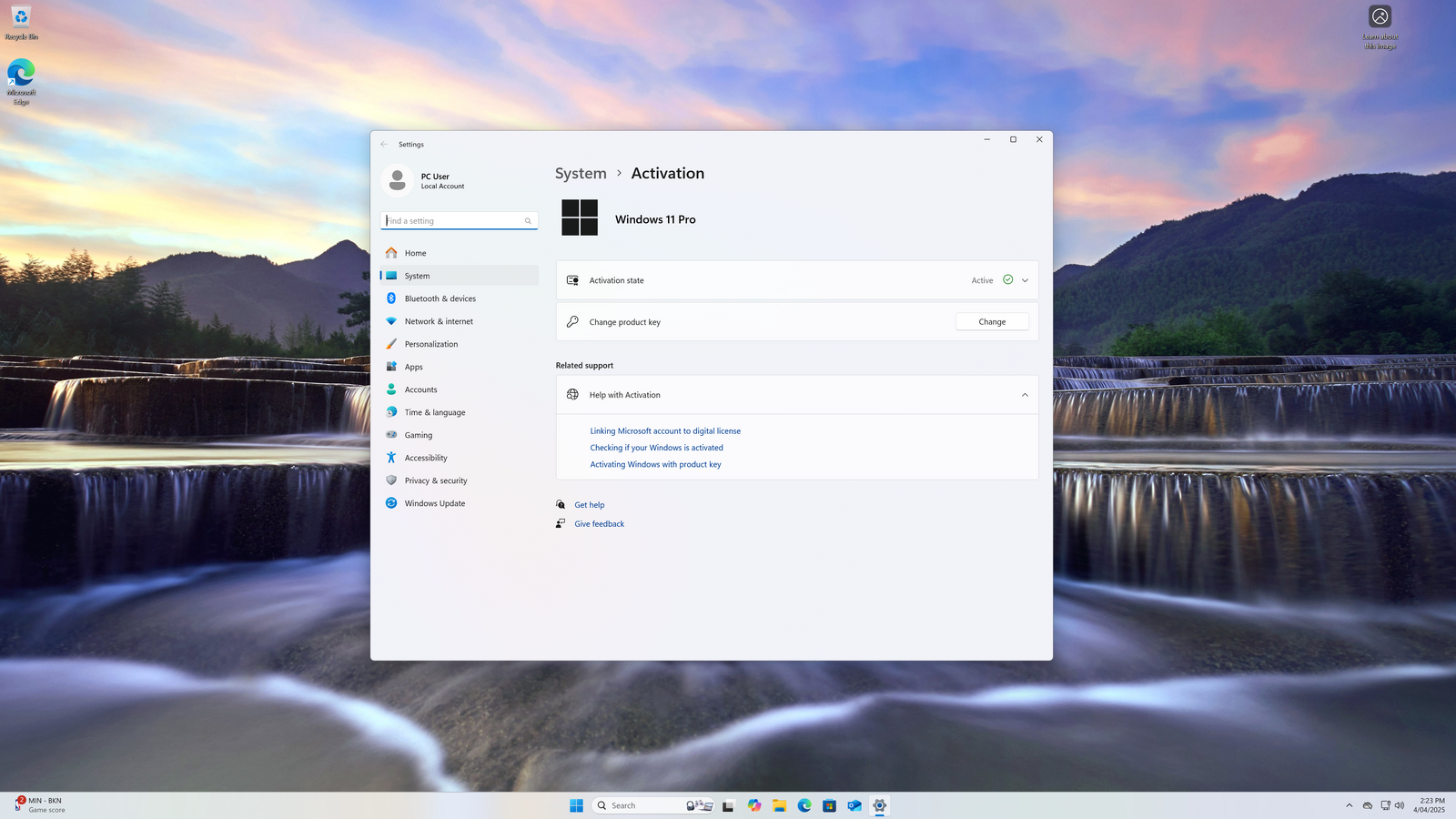Open Network & internet settings
Image resolution: width=1456 pixels, height=819 pixels.
(x=459, y=321)
